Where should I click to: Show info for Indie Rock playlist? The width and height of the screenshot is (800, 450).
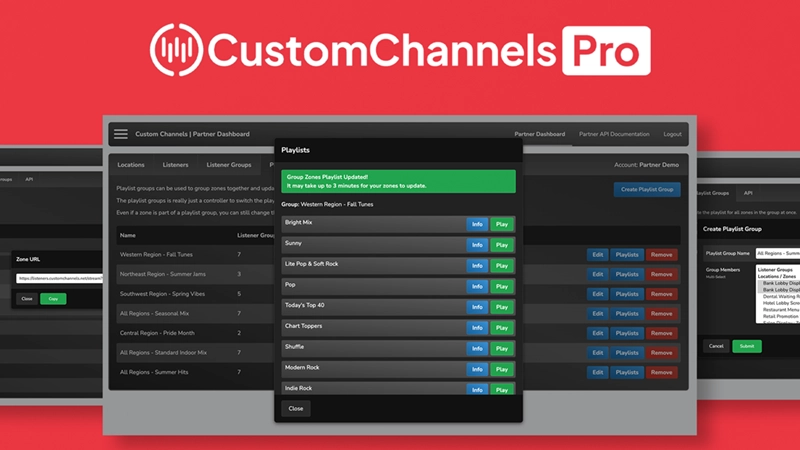(x=477, y=389)
